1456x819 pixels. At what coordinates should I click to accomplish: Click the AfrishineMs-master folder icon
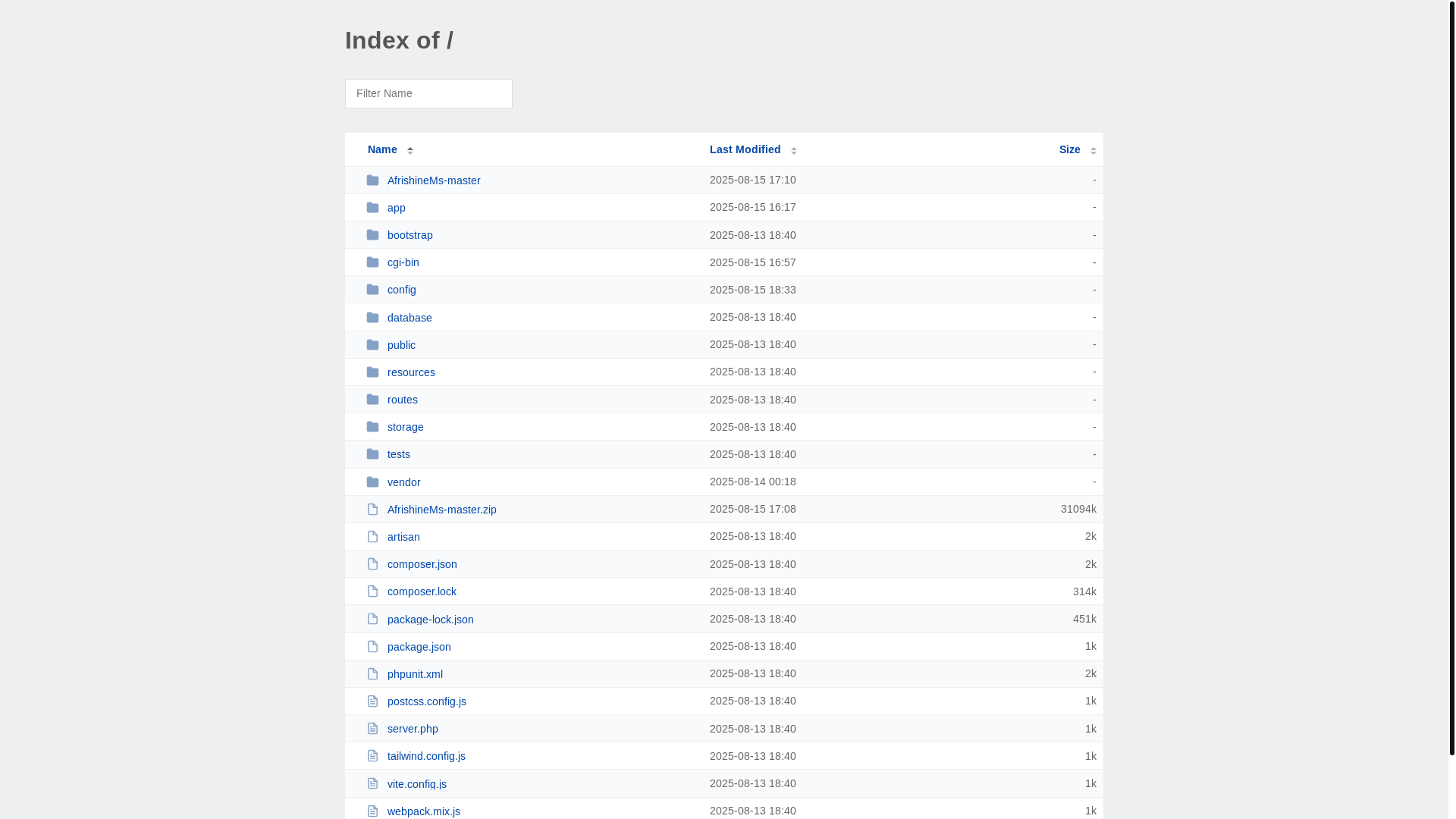pyautogui.click(x=372, y=180)
